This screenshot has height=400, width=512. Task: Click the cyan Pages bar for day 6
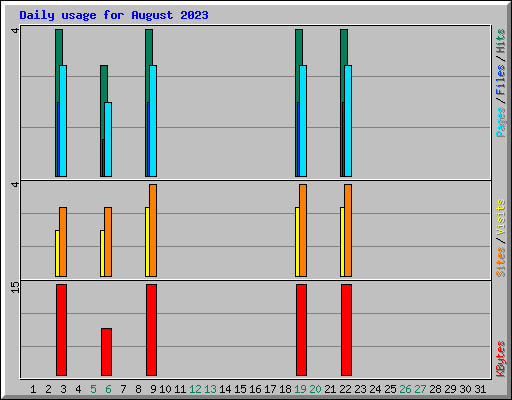click(108, 139)
